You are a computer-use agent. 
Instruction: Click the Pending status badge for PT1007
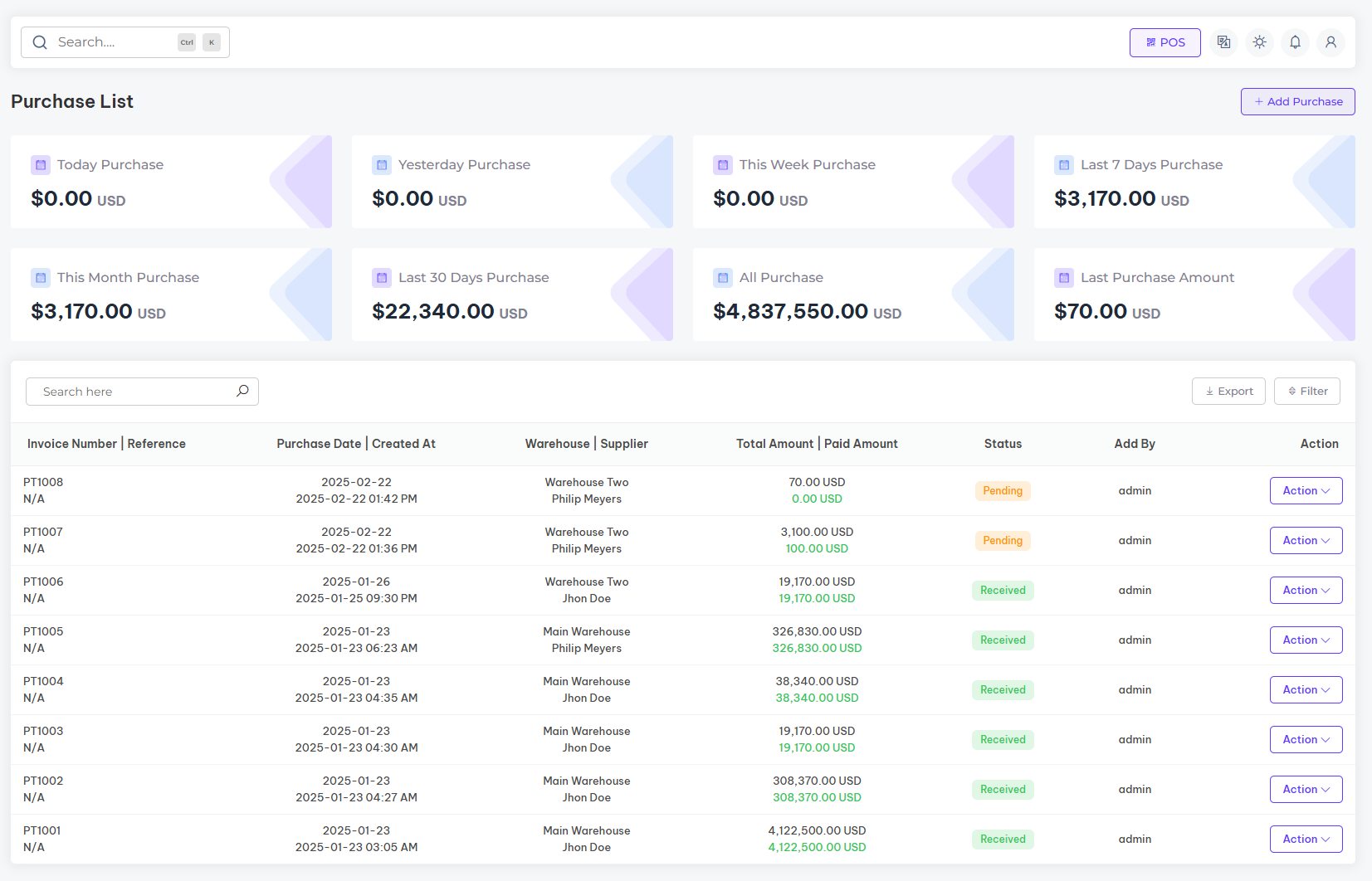(1003, 541)
